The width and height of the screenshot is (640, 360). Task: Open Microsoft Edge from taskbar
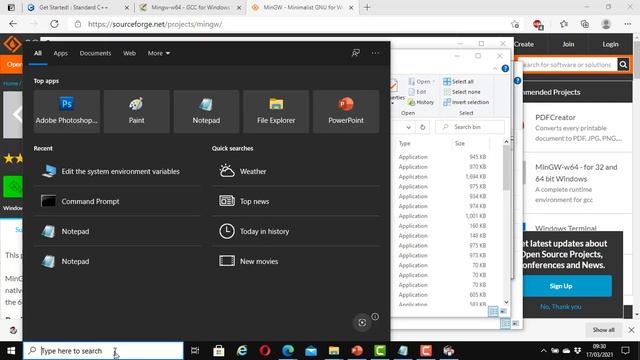click(x=288, y=351)
